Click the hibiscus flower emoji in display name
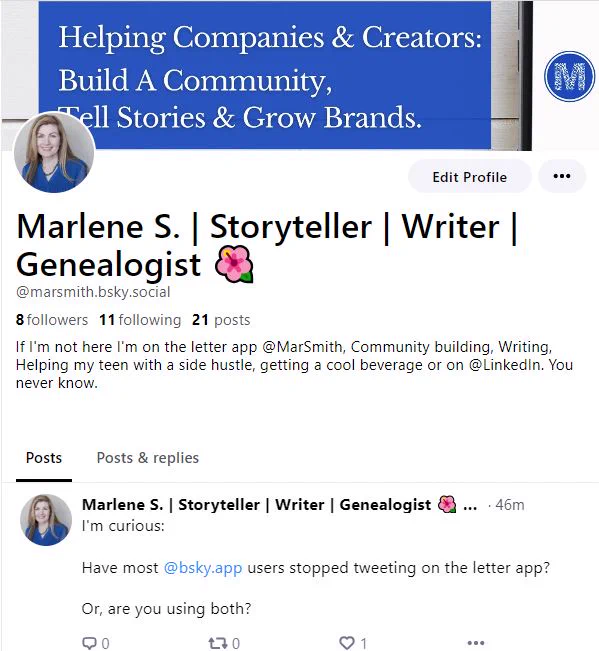This screenshot has width=599, height=651. (234, 264)
